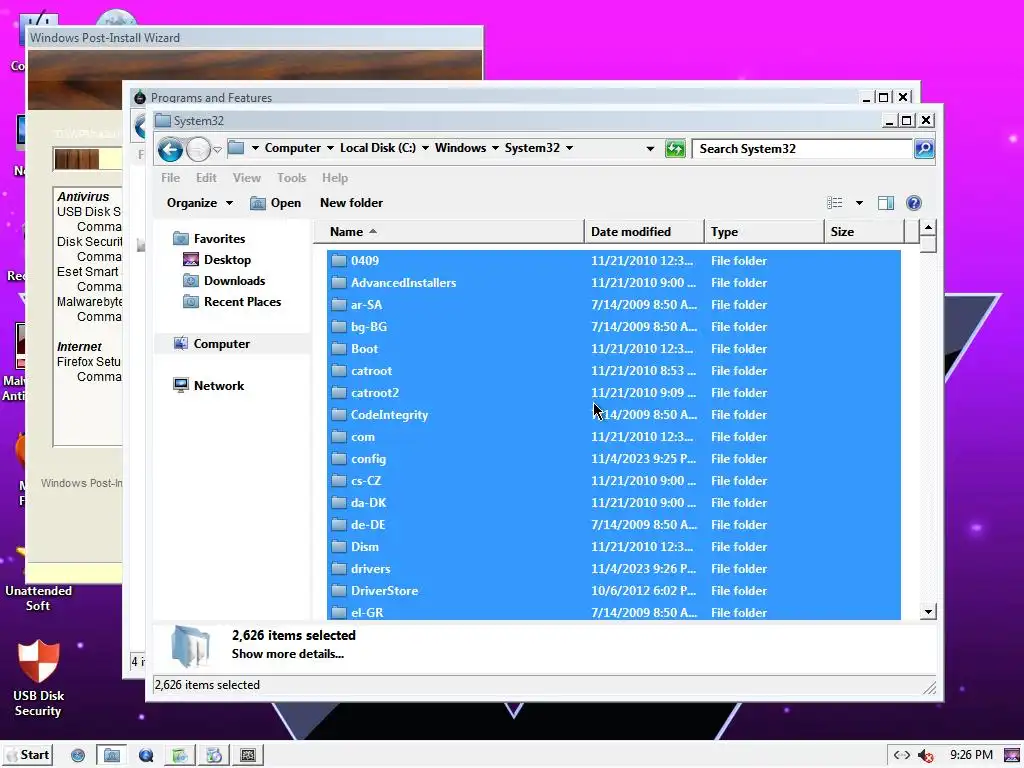Sort by the Type column header
The image size is (1024, 768).
click(764, 232)
